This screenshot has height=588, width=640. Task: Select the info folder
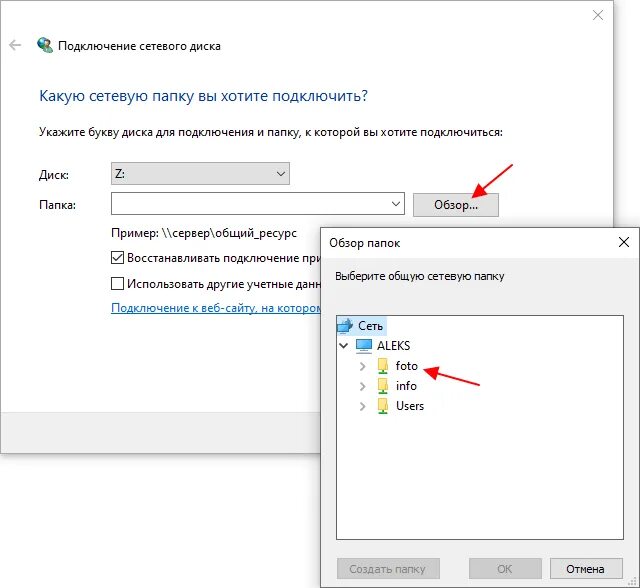[x=406, y=386]
